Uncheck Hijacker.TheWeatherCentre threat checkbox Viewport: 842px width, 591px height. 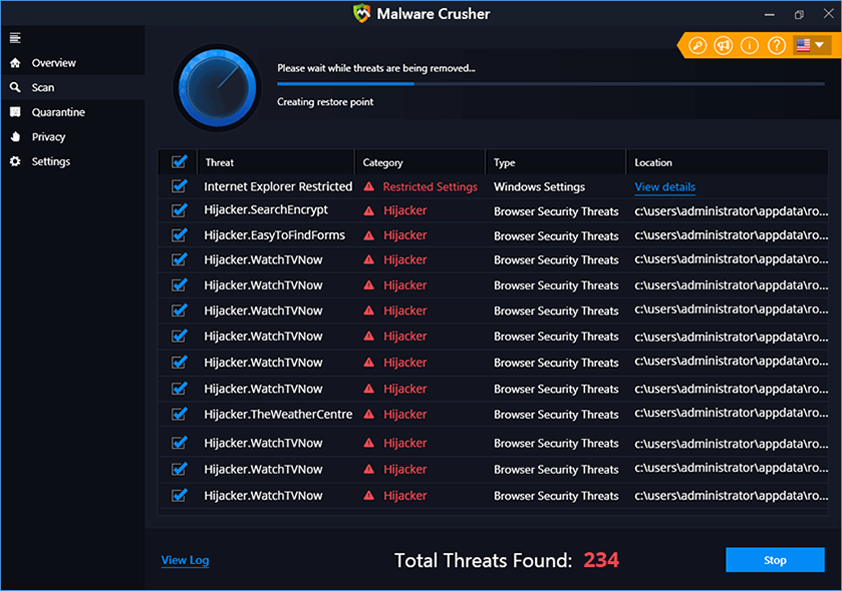tap(179, 414)
